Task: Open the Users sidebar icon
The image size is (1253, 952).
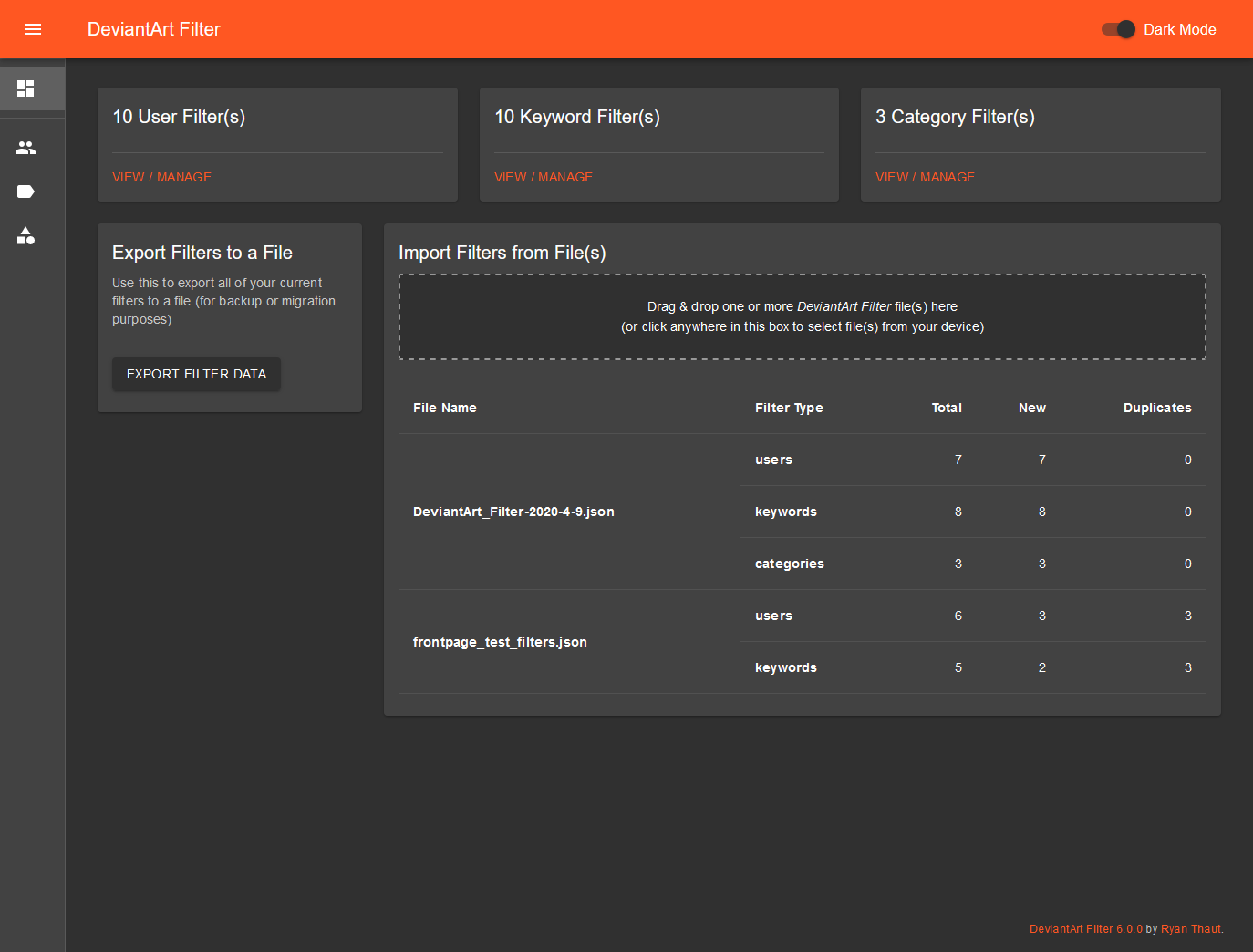Action: (x=26, y=148)
